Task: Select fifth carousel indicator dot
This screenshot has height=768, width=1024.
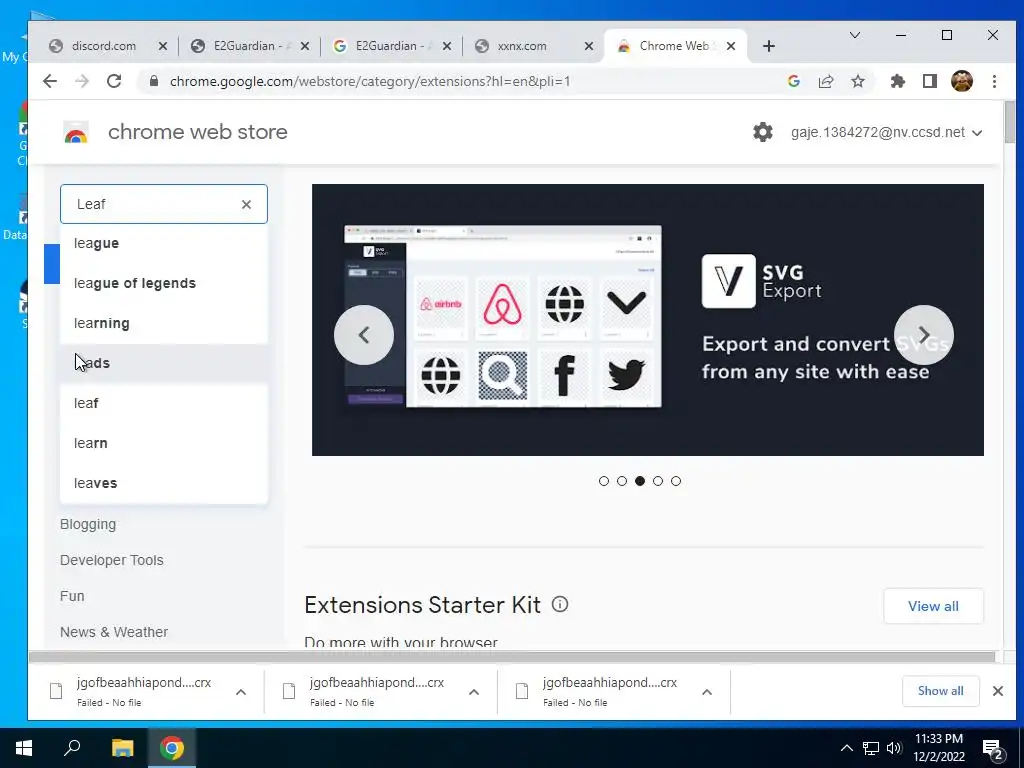Action: pyautogui.click(x=676, y=481)
